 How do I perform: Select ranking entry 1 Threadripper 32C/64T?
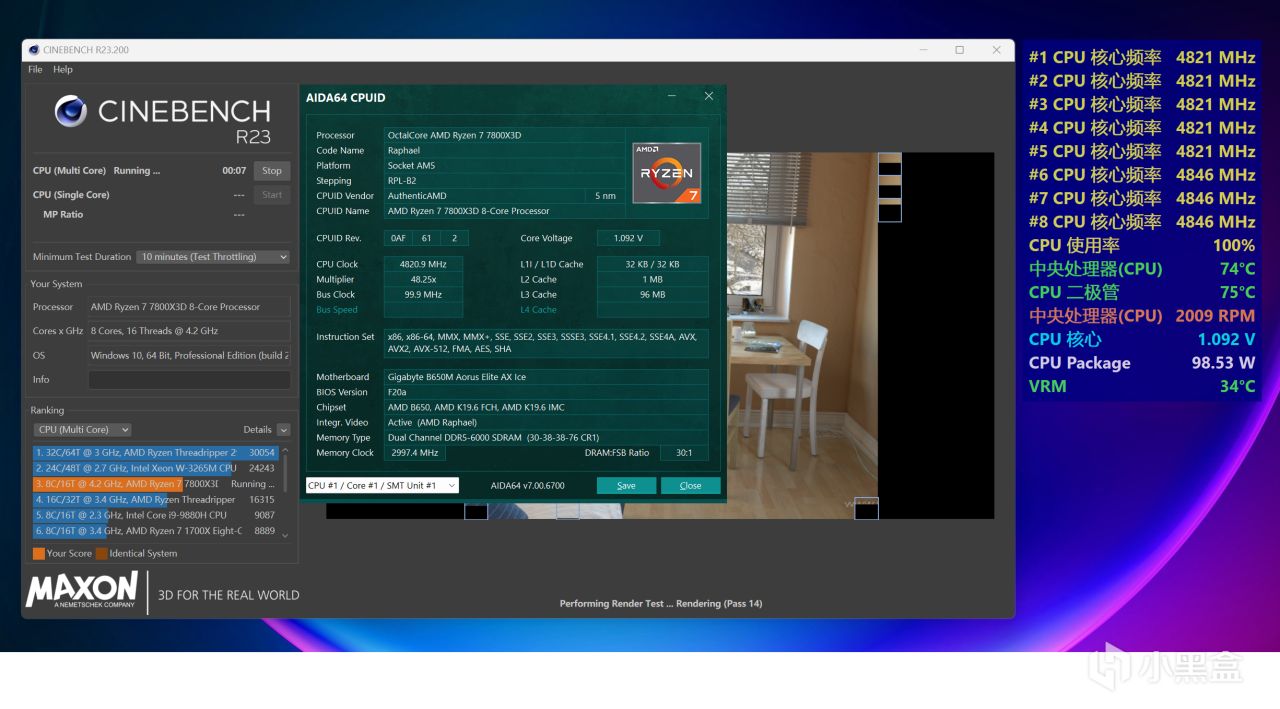pyautogui.click(x=155, y=452)
